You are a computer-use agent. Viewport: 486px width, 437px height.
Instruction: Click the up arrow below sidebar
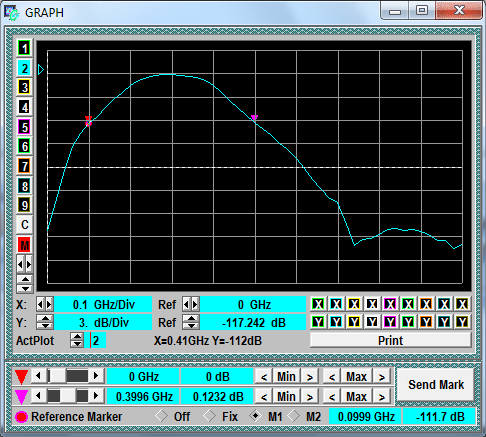24,279
